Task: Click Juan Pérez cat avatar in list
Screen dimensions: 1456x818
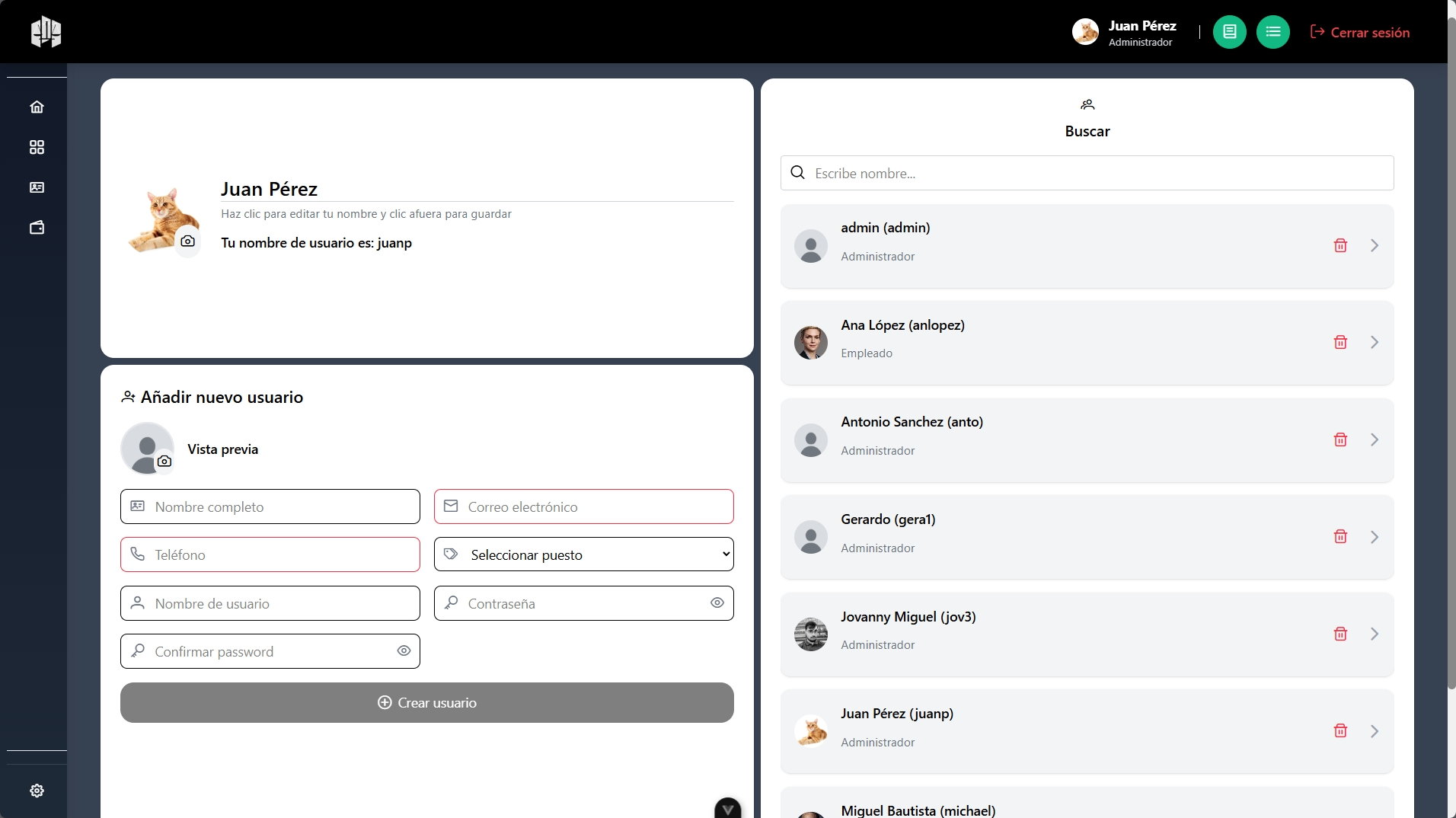Action: 810,731
